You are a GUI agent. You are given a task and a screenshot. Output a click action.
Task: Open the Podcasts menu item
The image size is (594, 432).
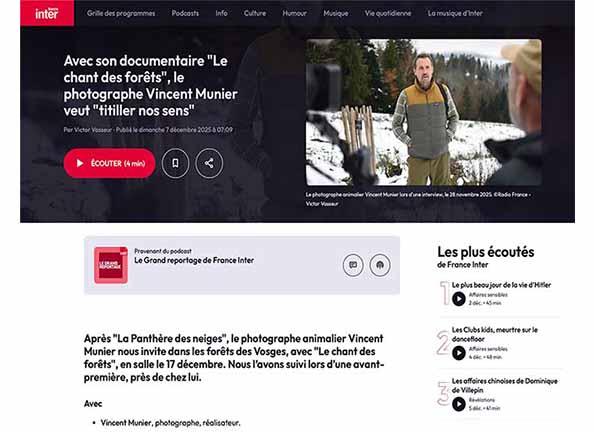pyautogui.click(x=185, y=13)
